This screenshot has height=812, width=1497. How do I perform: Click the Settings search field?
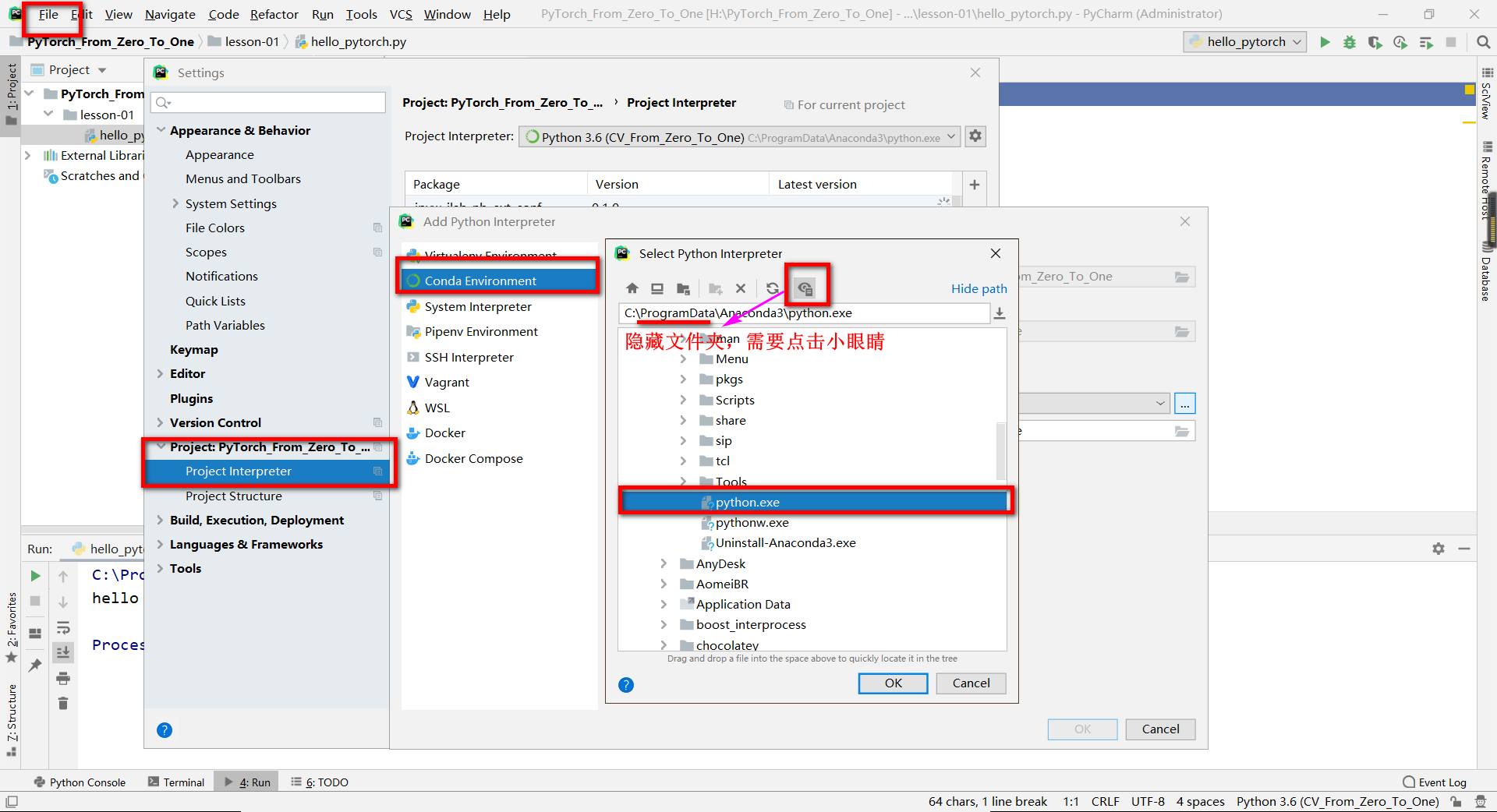(269, 102)
